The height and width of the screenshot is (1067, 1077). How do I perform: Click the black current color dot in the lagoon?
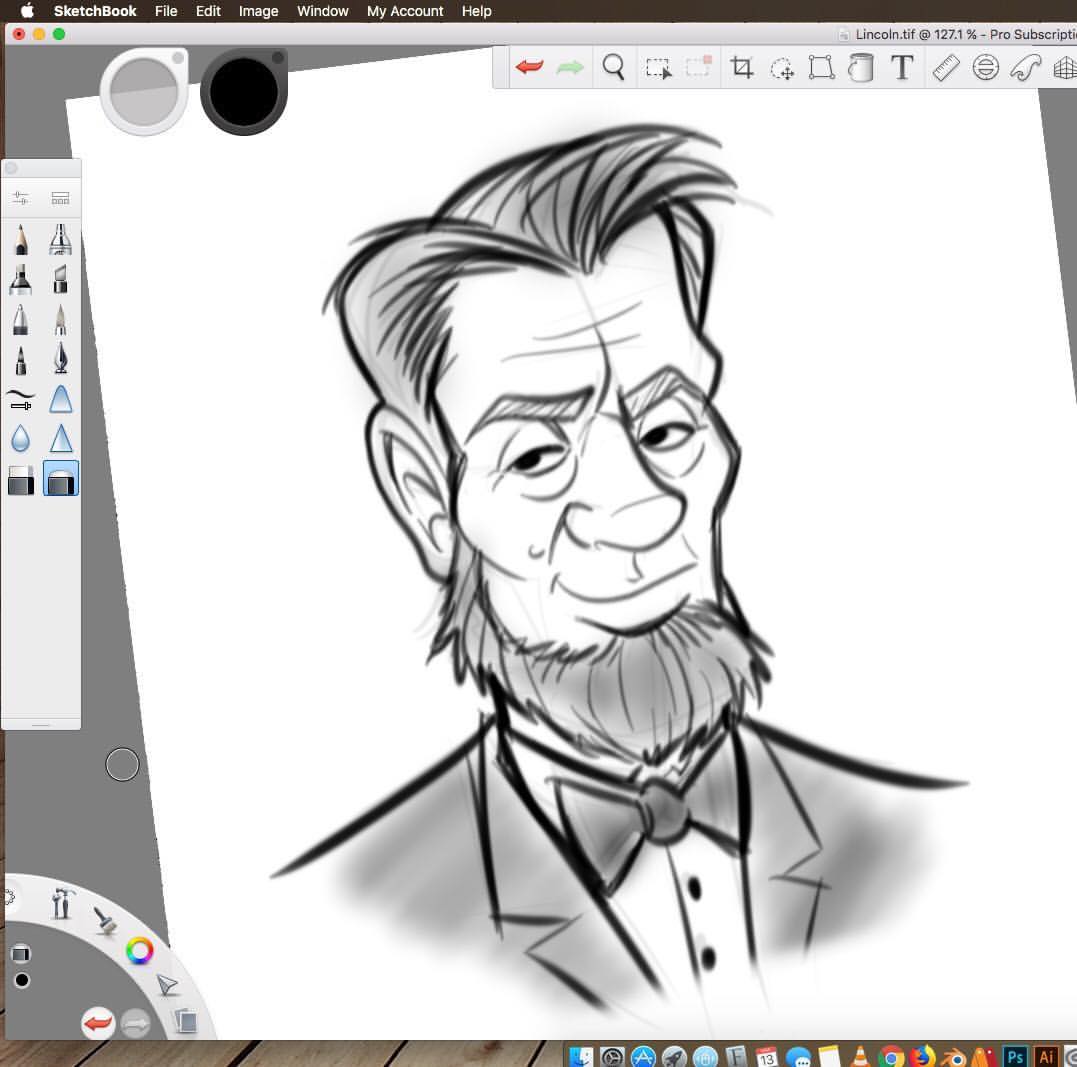pos(22,980)
